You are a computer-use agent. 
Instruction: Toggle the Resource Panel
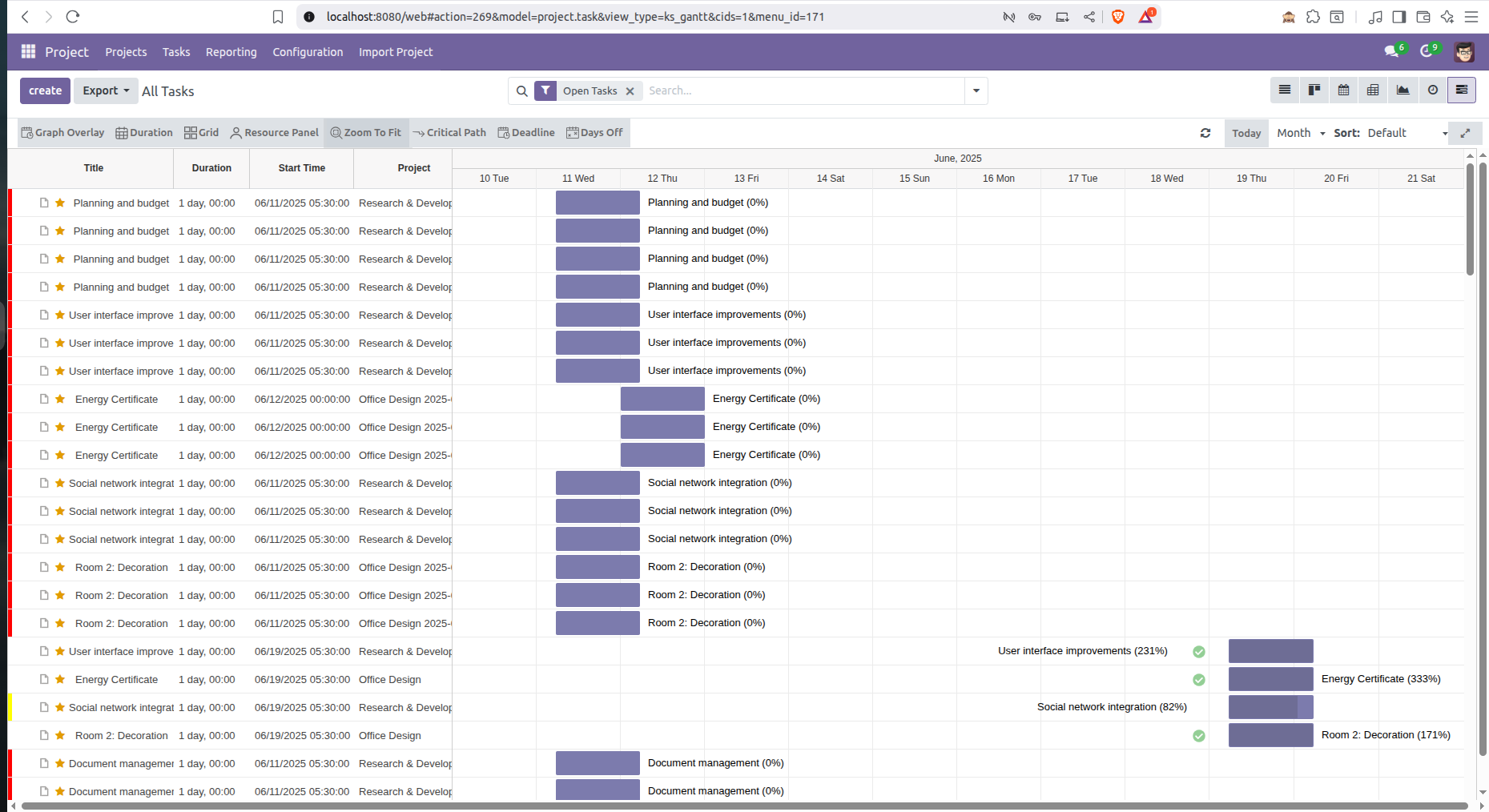tap(274, 133)
